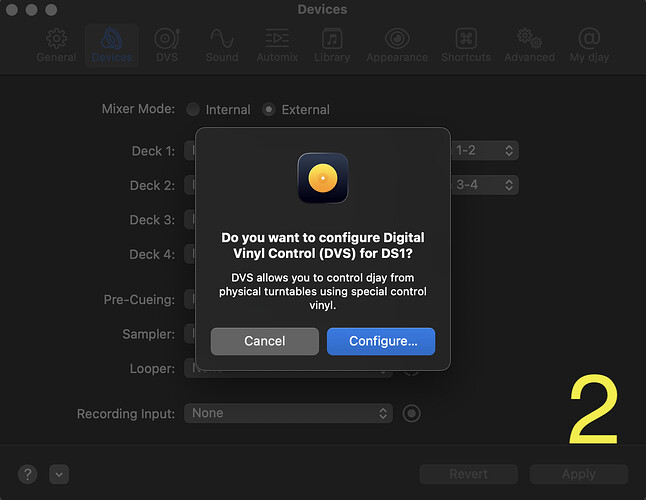The width and height of the screenshot is (646, 500).
Task: Toggle the Recording Input radio indicator
Action: (x=411, y=413)
